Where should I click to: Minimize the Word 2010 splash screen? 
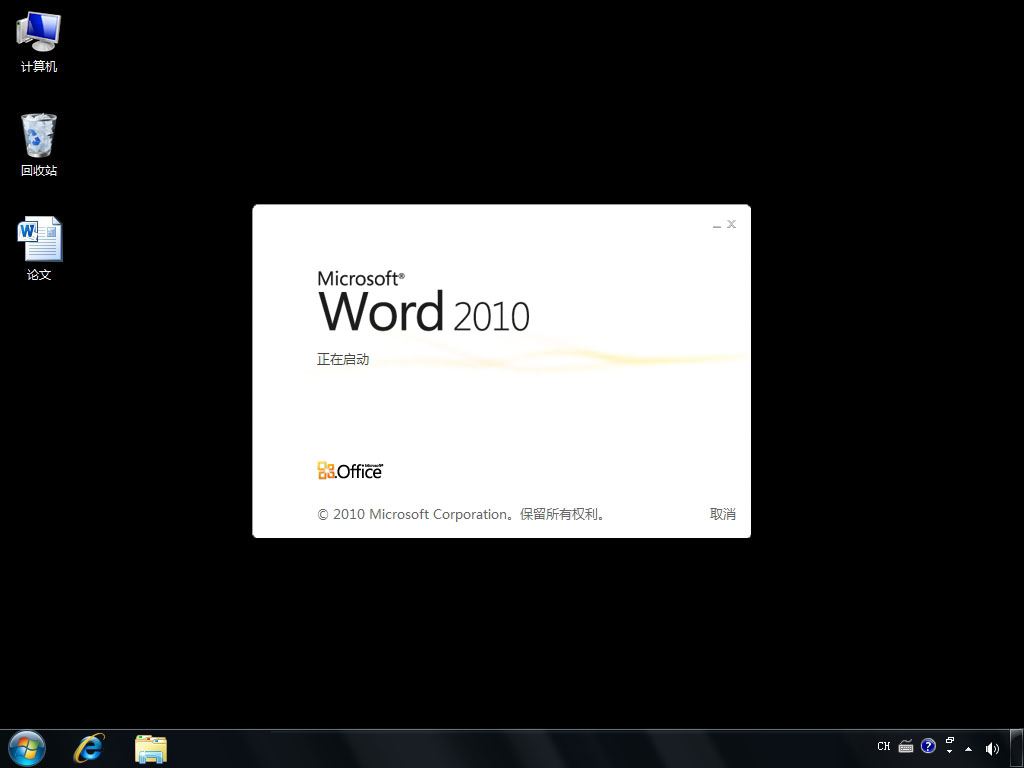pyautogui.click(x=717, y=225)
